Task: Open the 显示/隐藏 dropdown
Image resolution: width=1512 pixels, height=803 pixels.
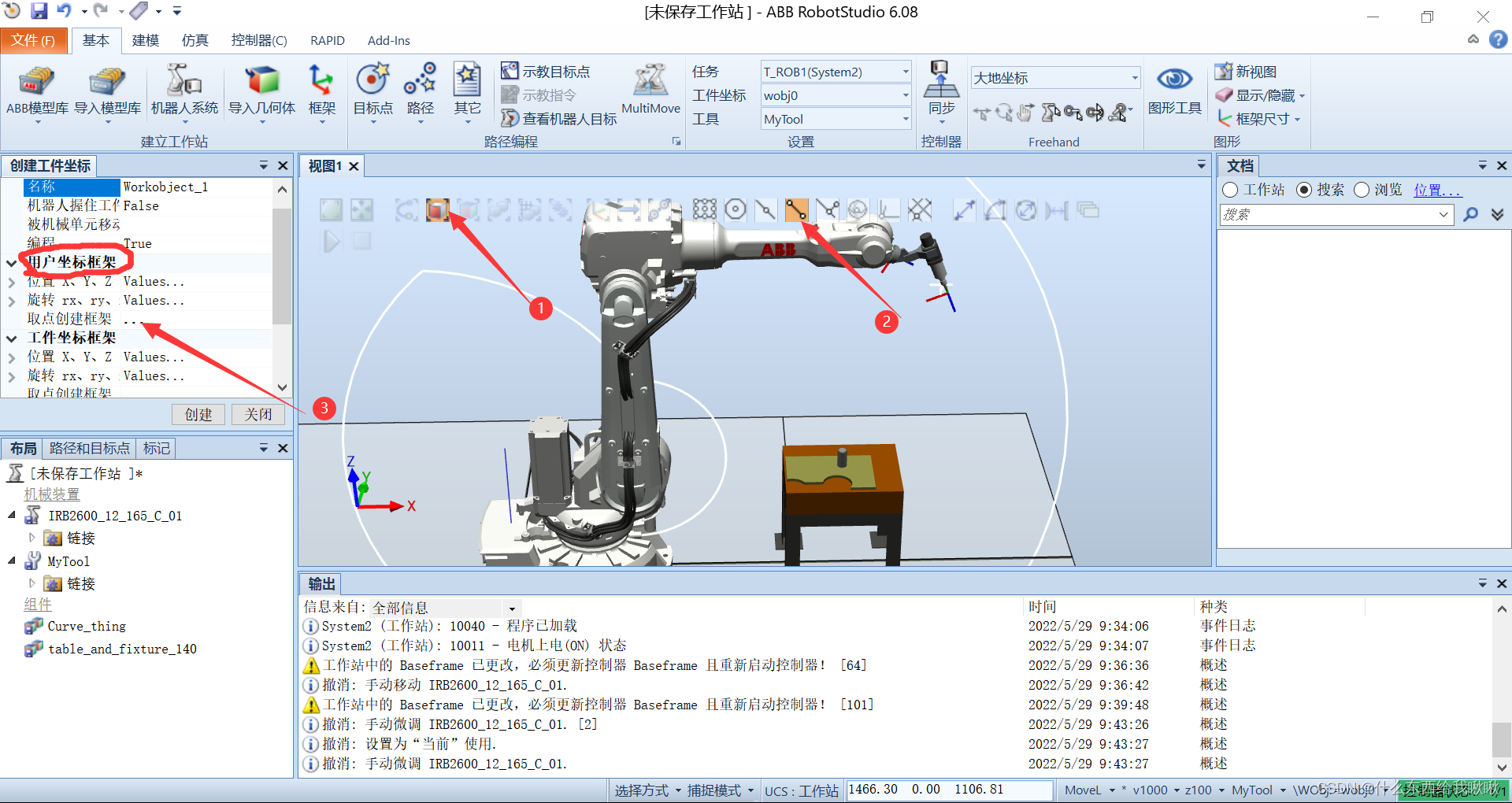Action: coord(1260,95)
